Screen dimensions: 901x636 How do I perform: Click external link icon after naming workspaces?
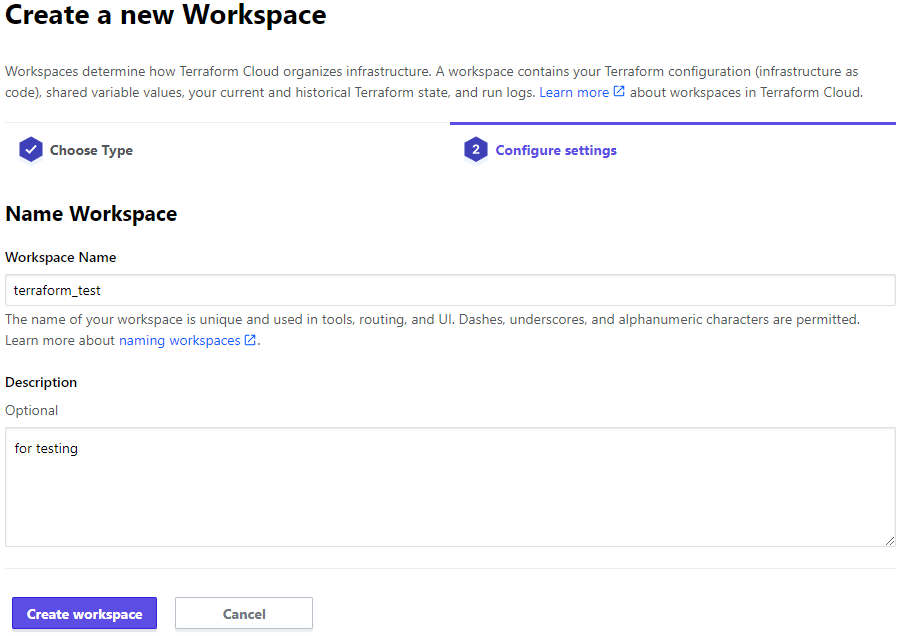tap(250, 340)
